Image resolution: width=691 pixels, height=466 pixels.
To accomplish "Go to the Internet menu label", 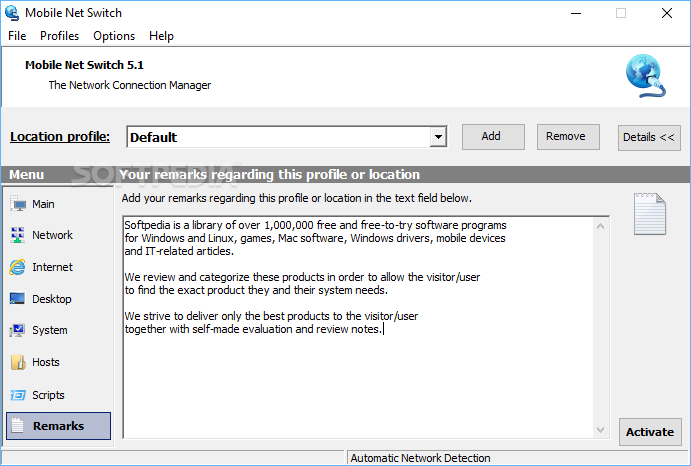I will [52, 267].
